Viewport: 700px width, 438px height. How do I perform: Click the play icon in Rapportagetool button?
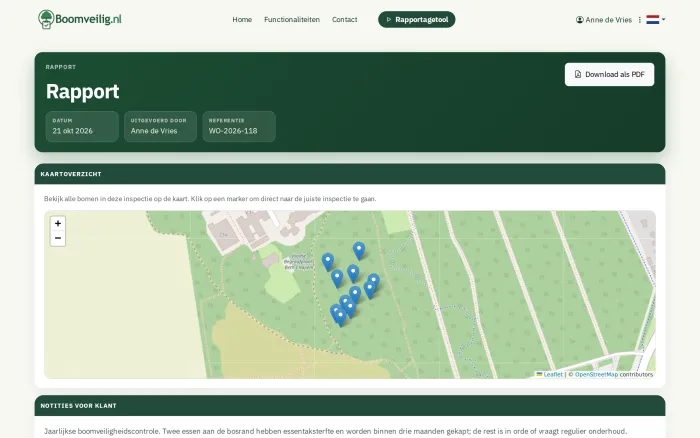[x=389, y=20]
